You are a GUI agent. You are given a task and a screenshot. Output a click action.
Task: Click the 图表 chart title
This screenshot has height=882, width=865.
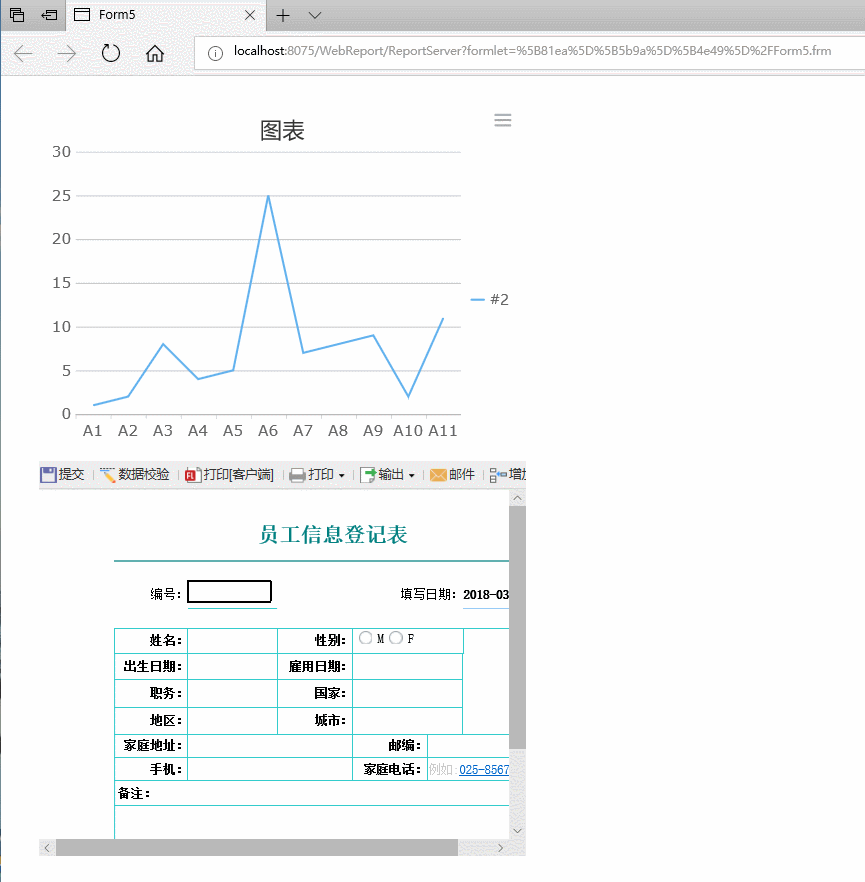(282, 131)
